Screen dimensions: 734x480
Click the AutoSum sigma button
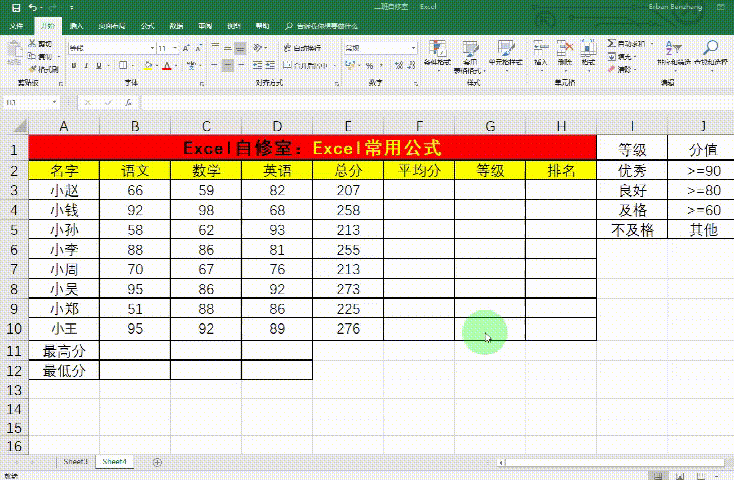tap(626, 44)
